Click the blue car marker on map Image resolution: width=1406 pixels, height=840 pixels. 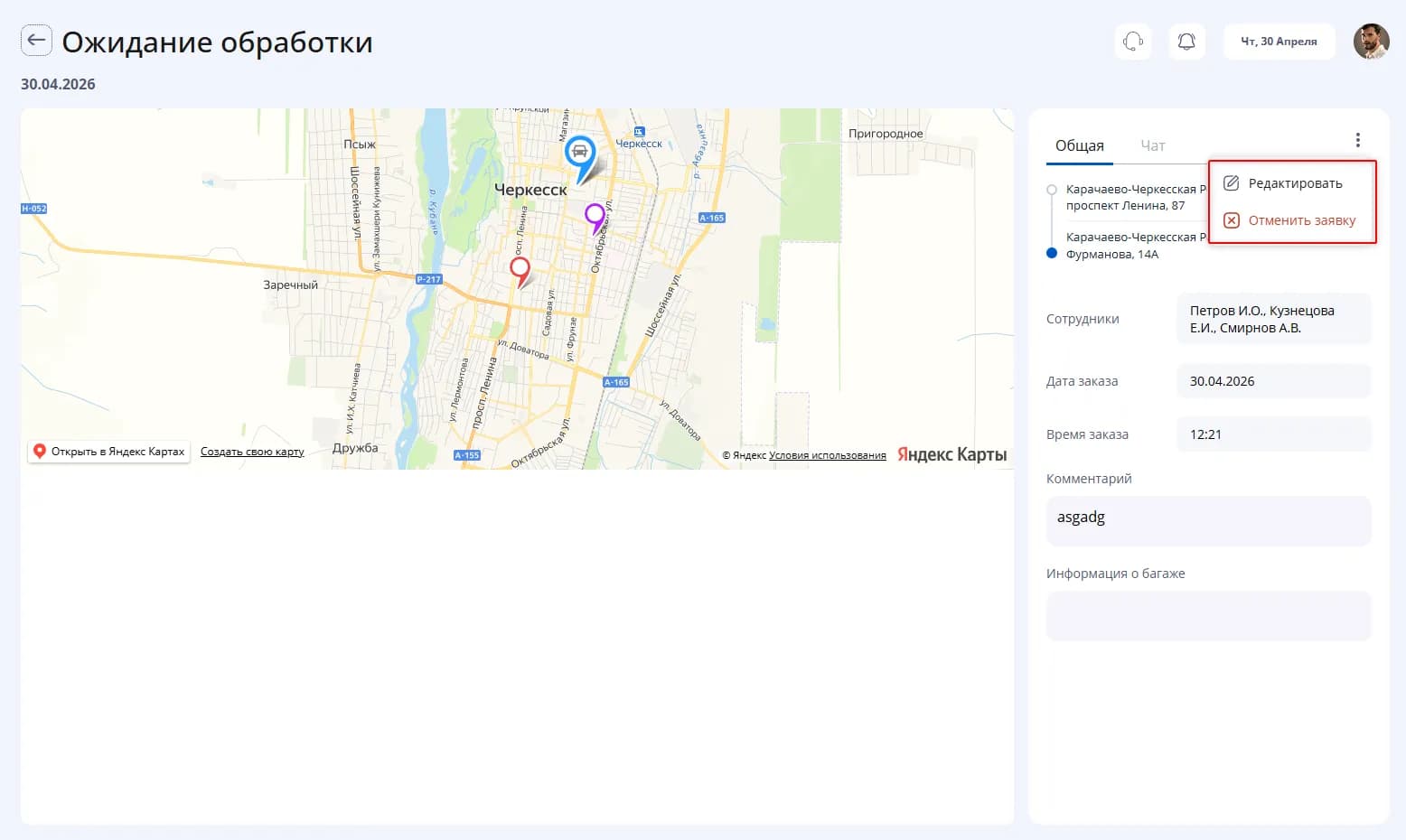coord(580,154)
